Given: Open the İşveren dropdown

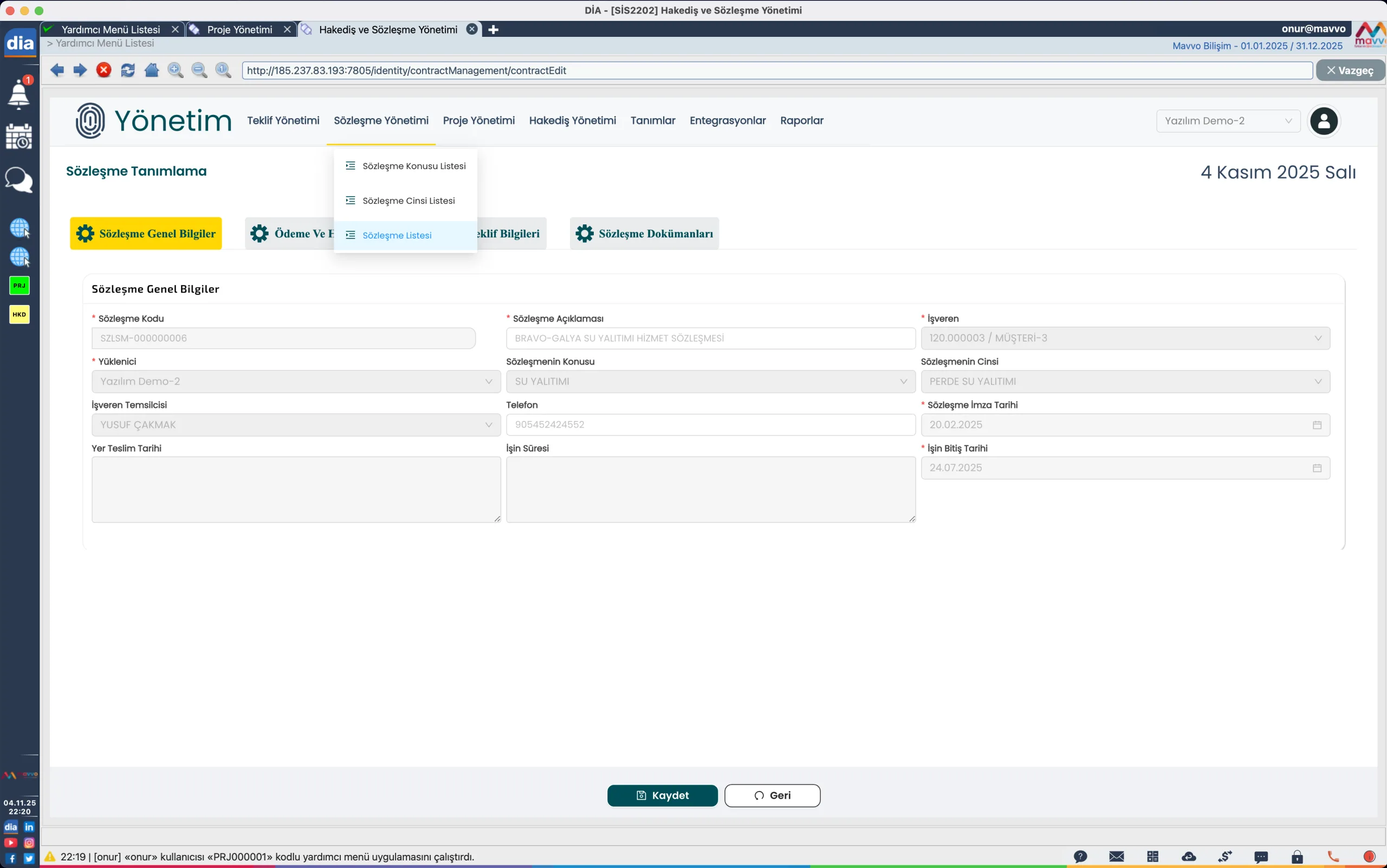Looking at the screenshot, I should (x=1125, y=338).
